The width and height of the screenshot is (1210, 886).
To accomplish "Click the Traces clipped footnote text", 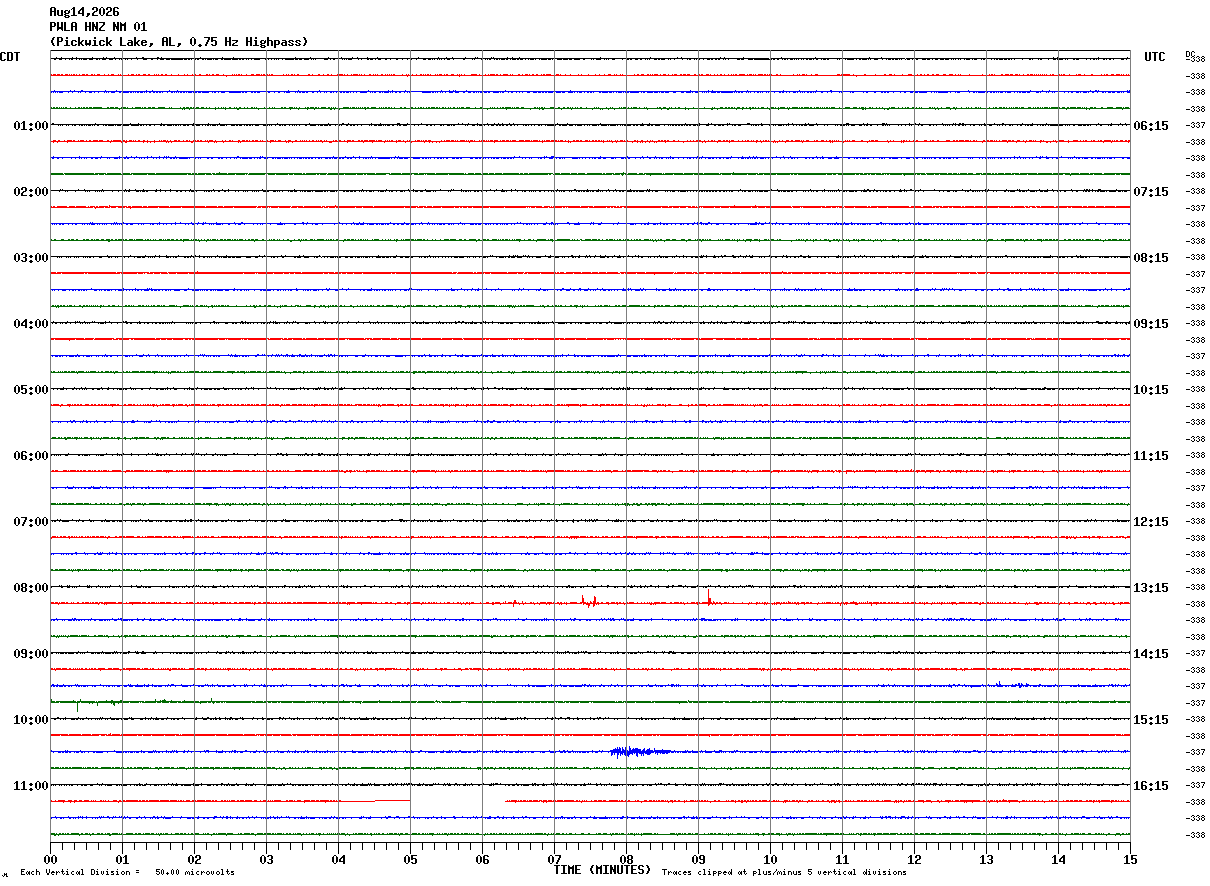I will click(784, 872).
